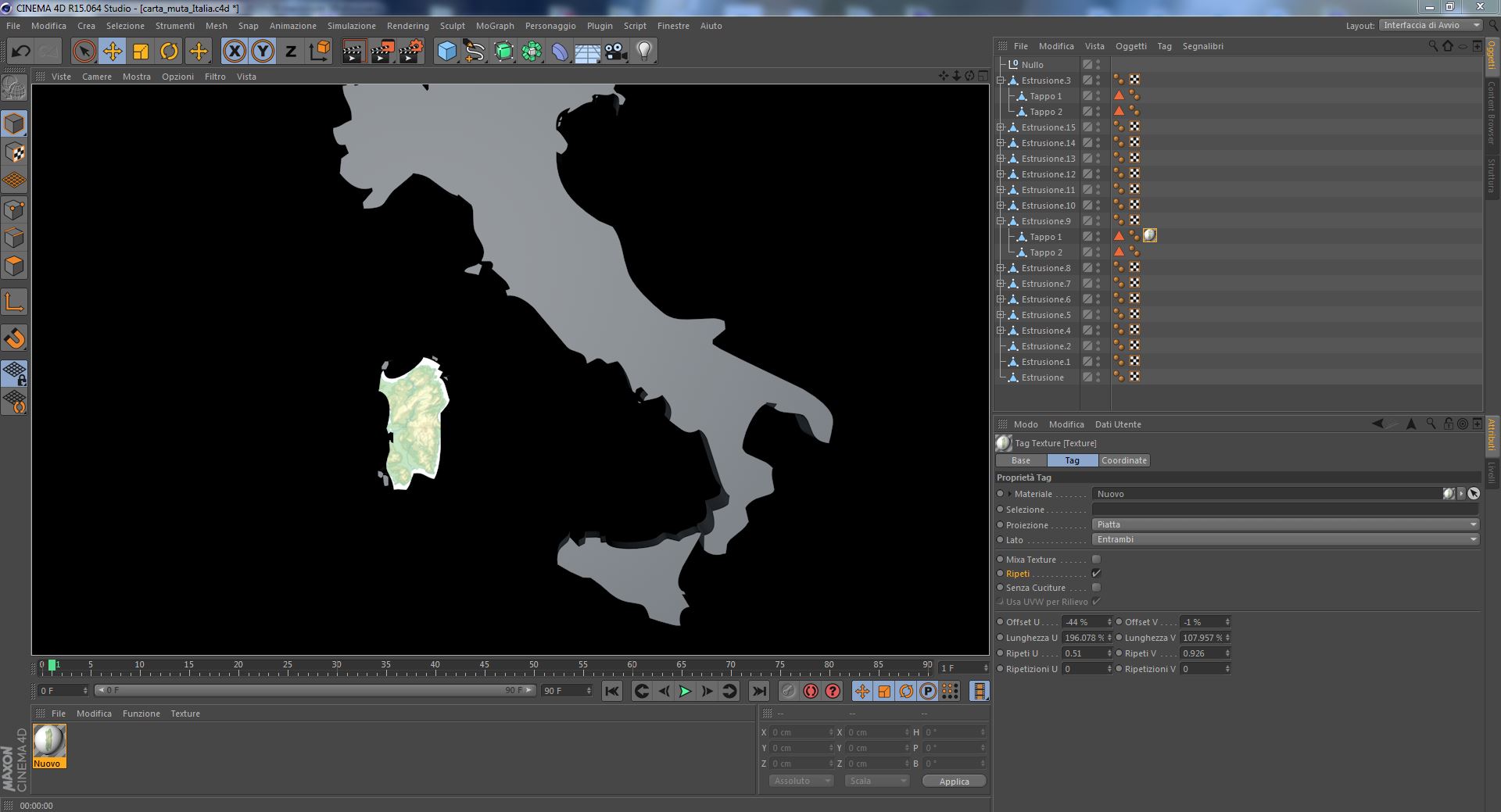Open the Lato dropdown
This screenshot has height=812, width=1501.
(1285, 539)
